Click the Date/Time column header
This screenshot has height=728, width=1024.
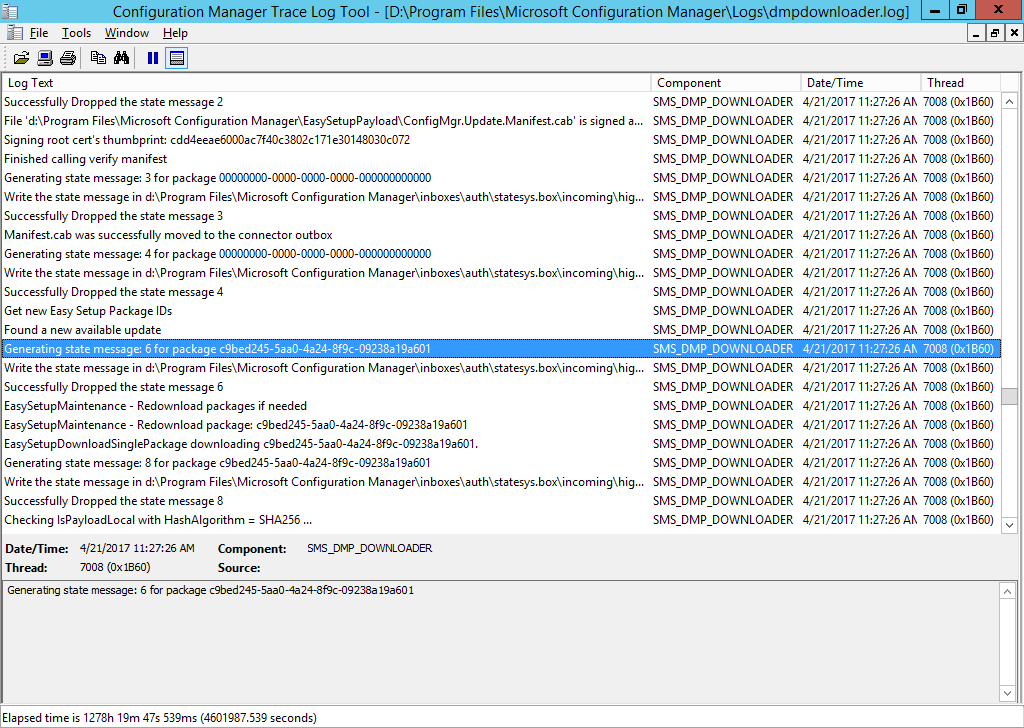click(x=861, y=83)
